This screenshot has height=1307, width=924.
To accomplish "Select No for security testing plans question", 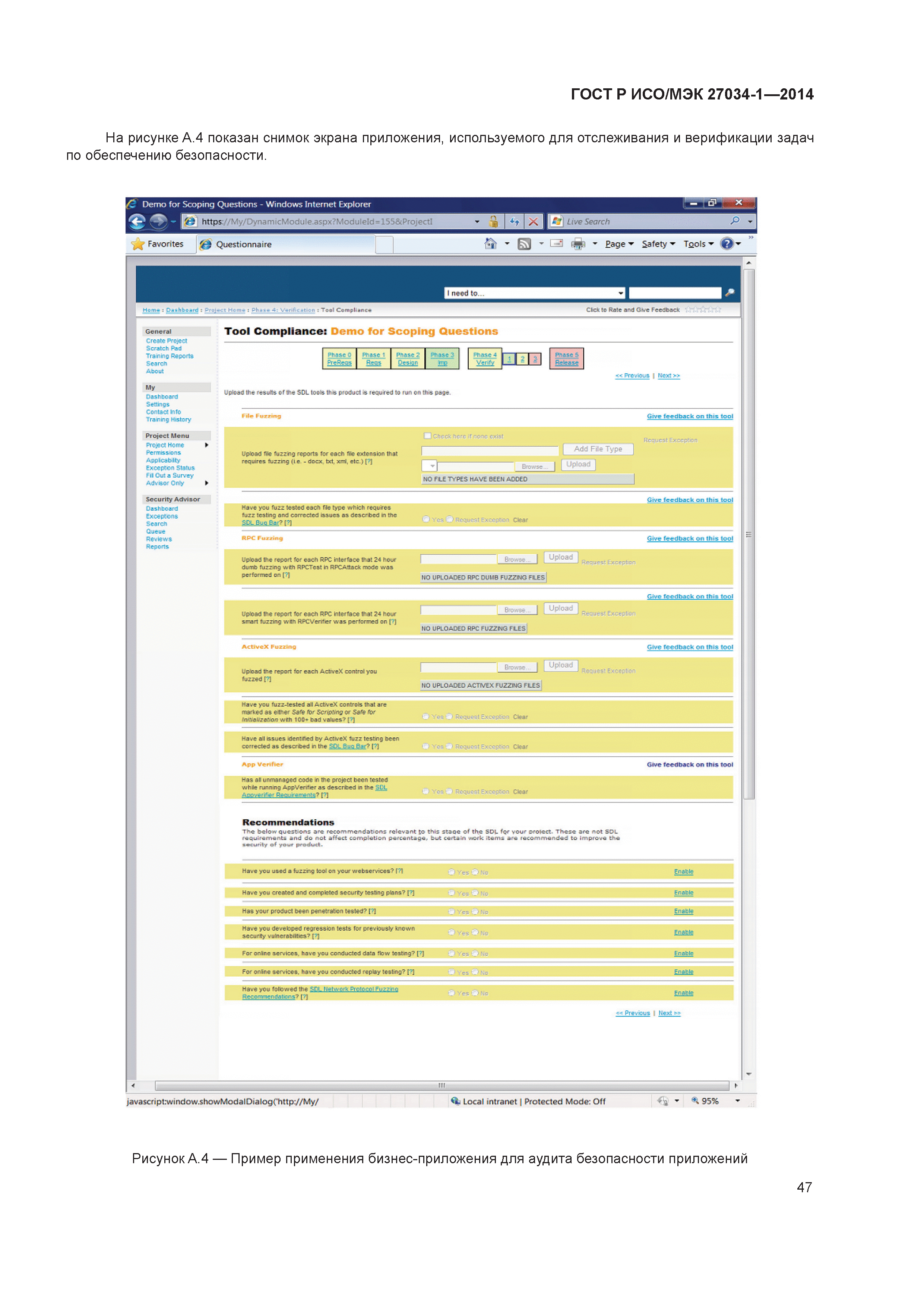I will (475, 893).
